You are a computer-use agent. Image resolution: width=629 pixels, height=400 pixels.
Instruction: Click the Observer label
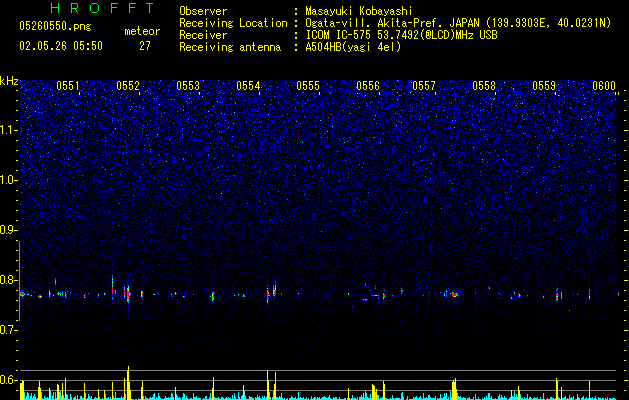pyautogui.click(x=203, y=11)
